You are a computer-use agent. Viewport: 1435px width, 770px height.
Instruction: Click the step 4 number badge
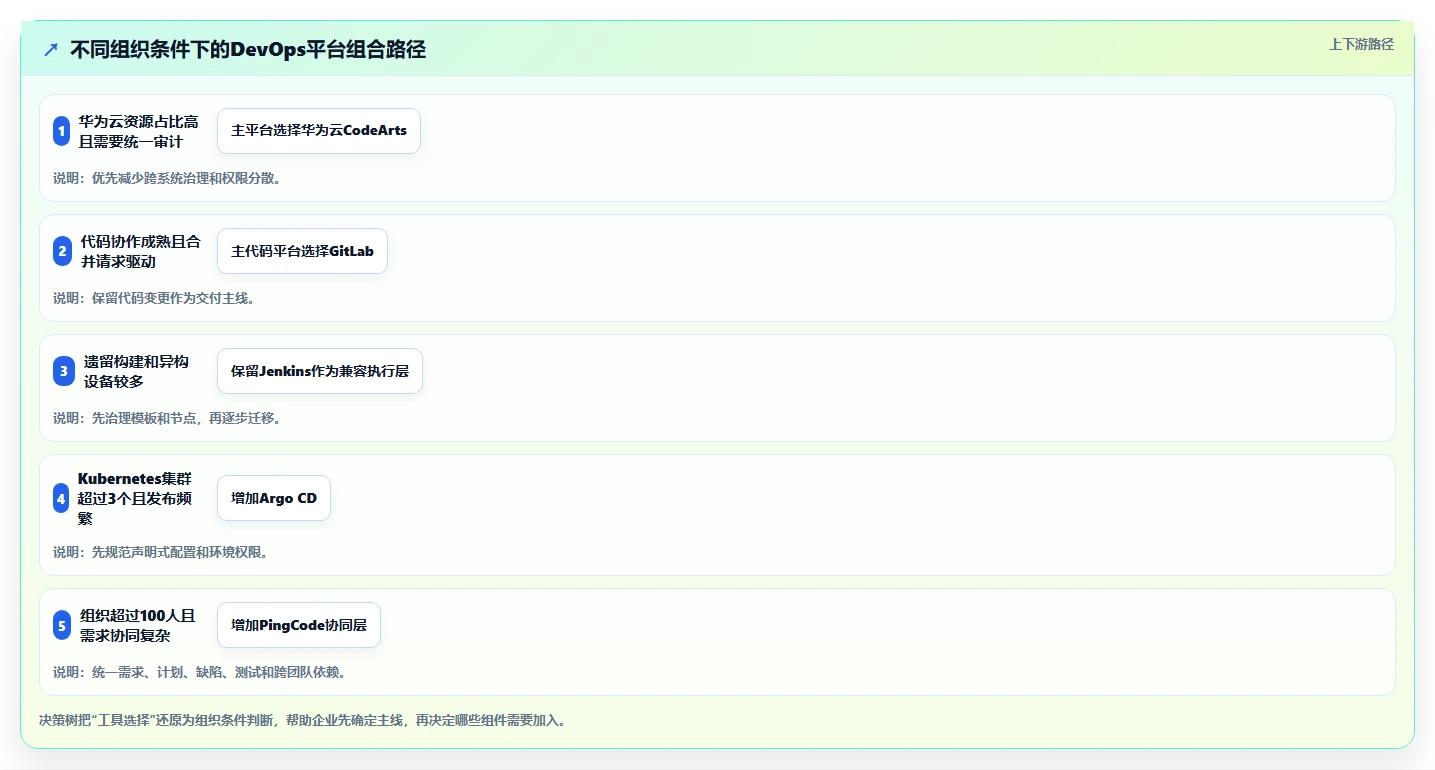(61, 498)
